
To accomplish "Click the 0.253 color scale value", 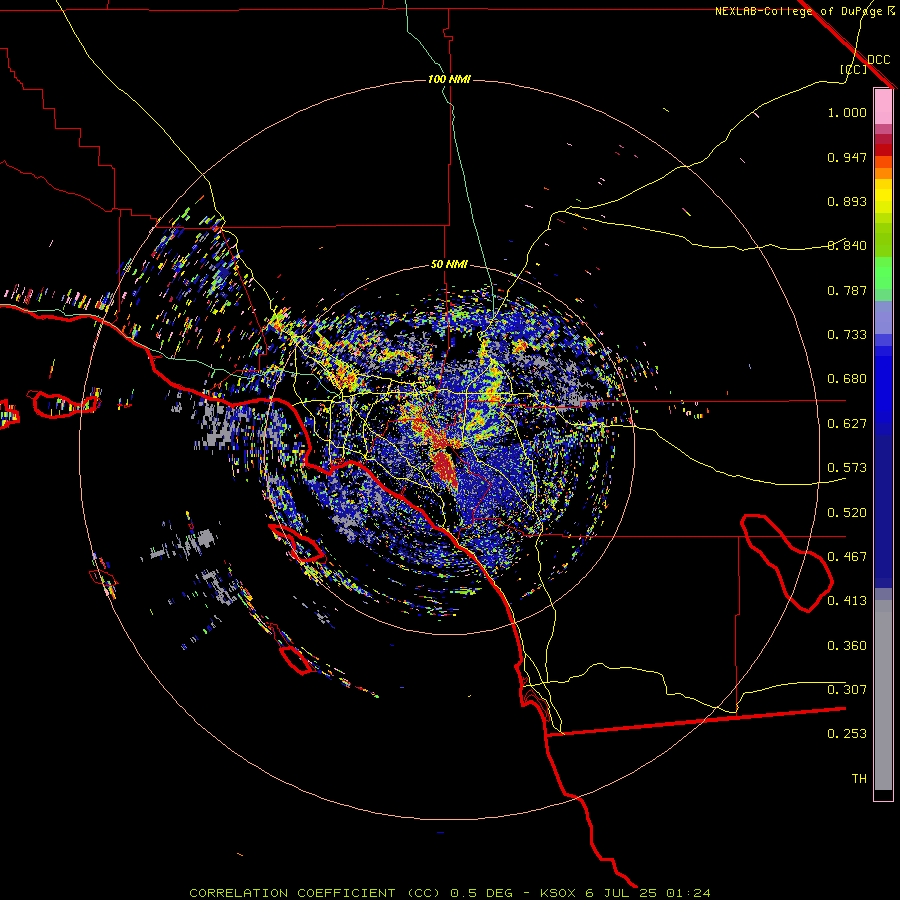I will pos(847,734).
